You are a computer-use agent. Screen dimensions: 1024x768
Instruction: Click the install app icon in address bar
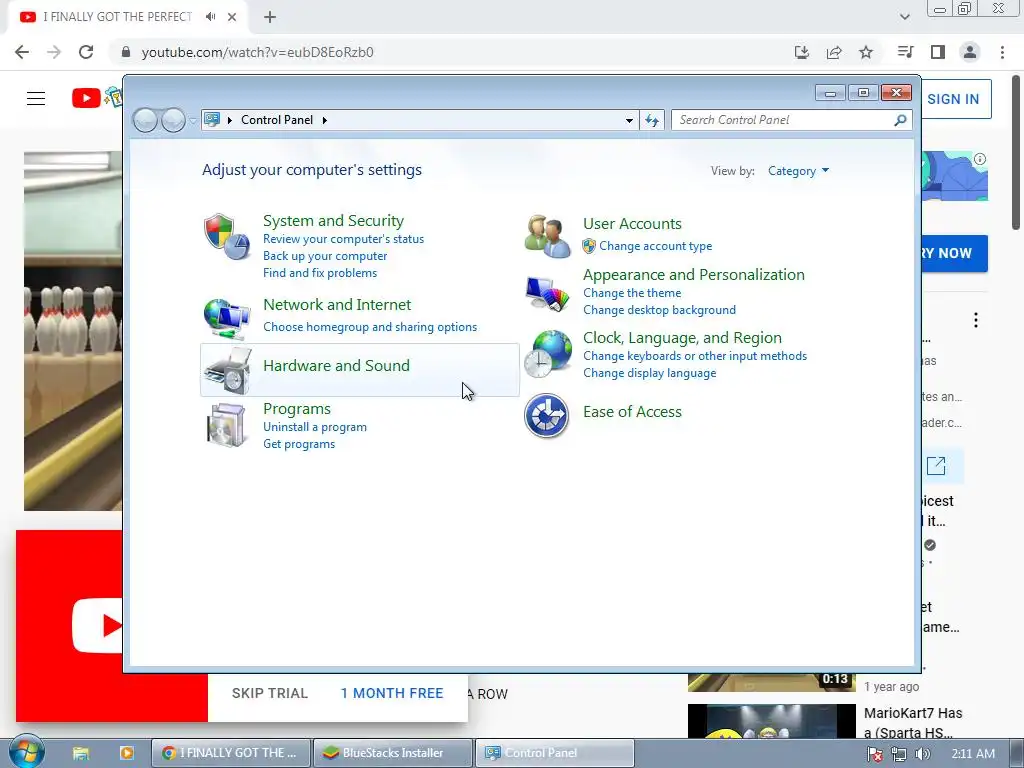802,52
